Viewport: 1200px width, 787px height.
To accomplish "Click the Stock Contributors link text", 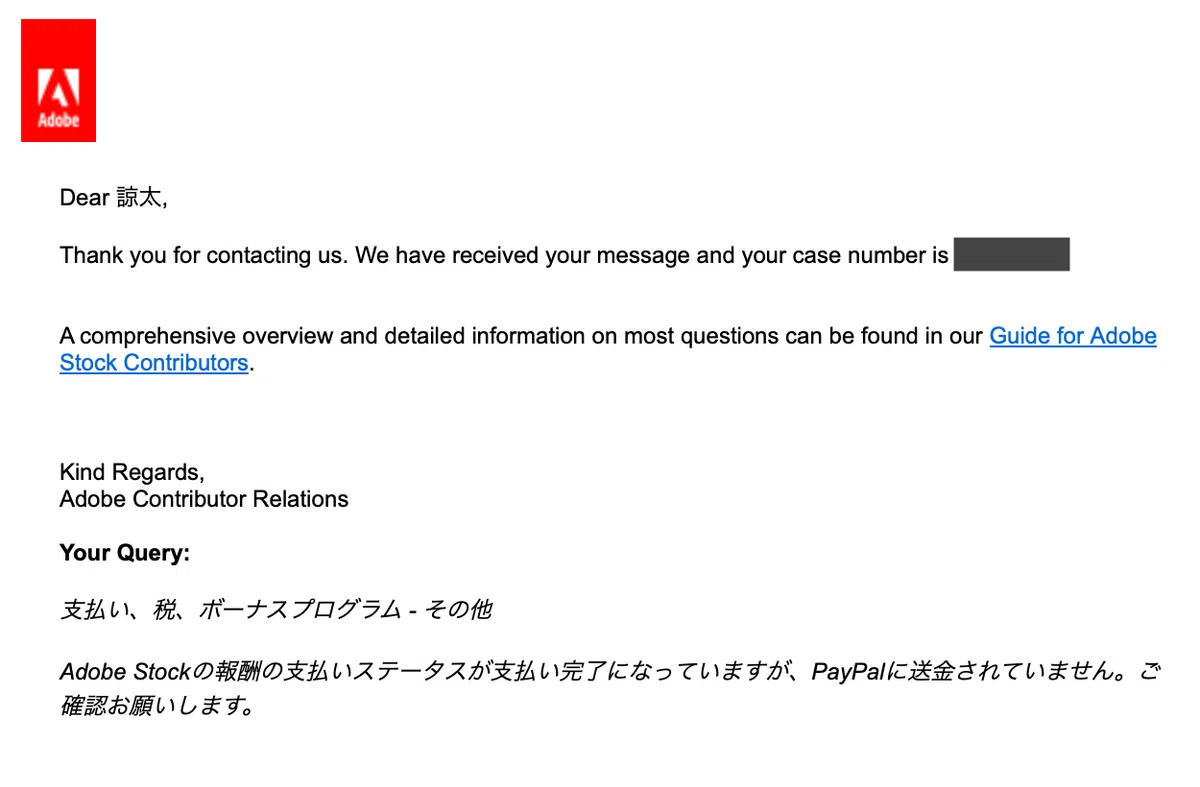I will pyautogui.click(x=154, y=362).
